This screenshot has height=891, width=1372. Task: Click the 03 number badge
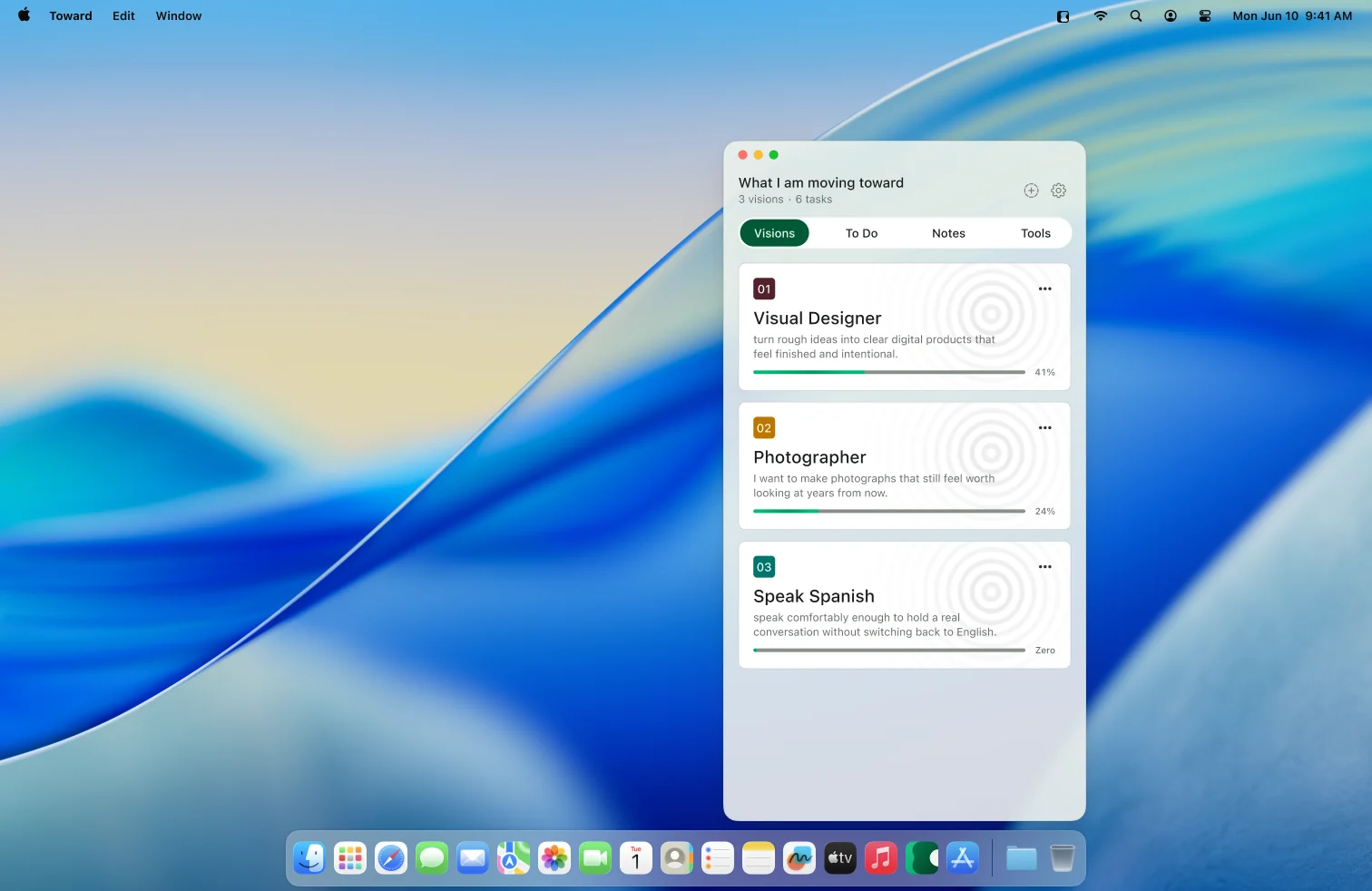[764, 567]
